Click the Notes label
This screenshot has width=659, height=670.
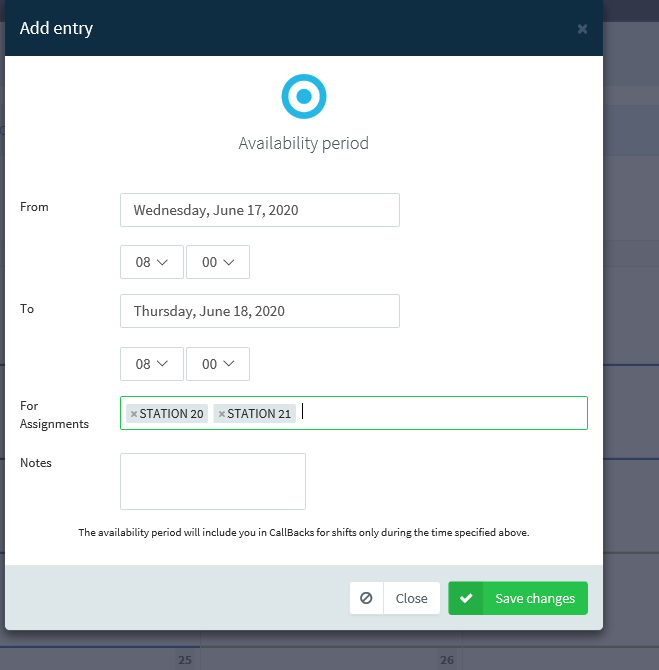tap(36, 463)
